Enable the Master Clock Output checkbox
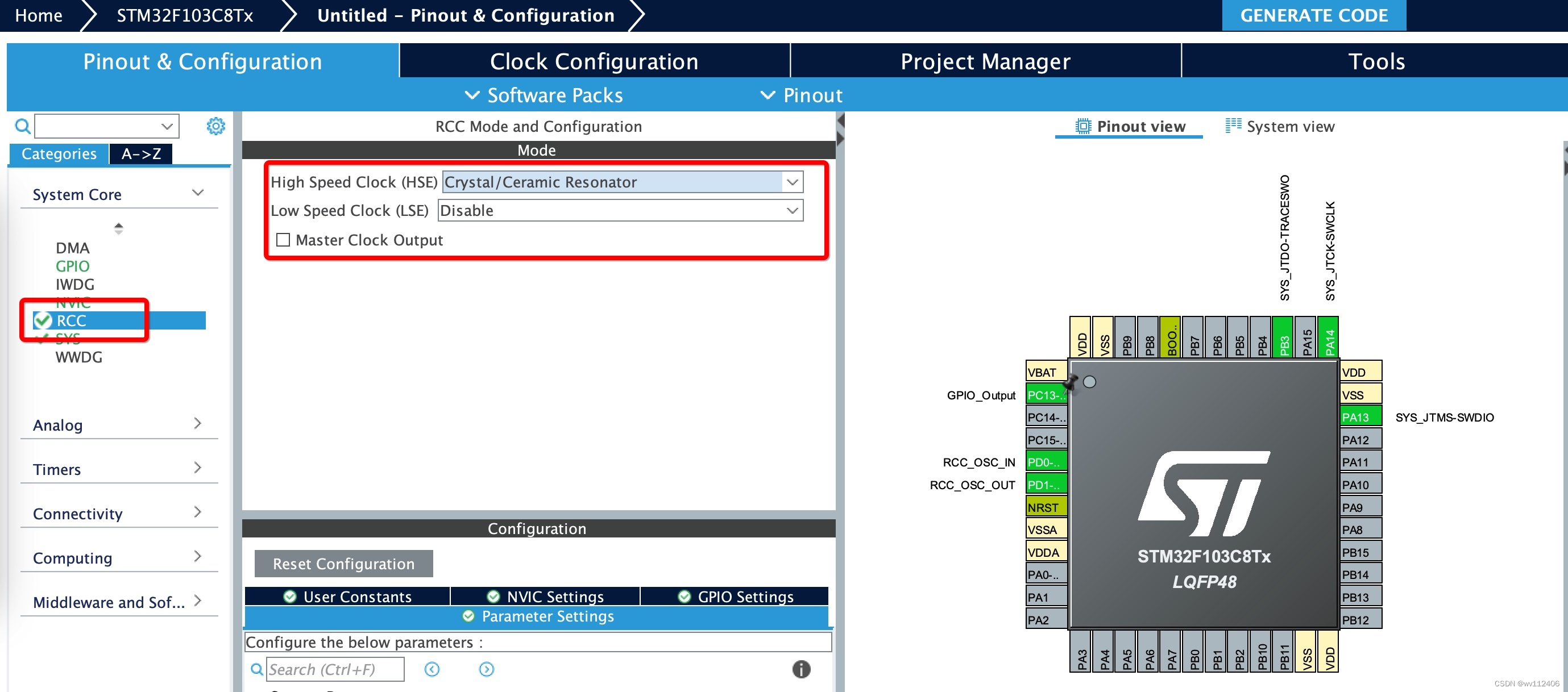The image size is (1568, 692). coord(283,240)
